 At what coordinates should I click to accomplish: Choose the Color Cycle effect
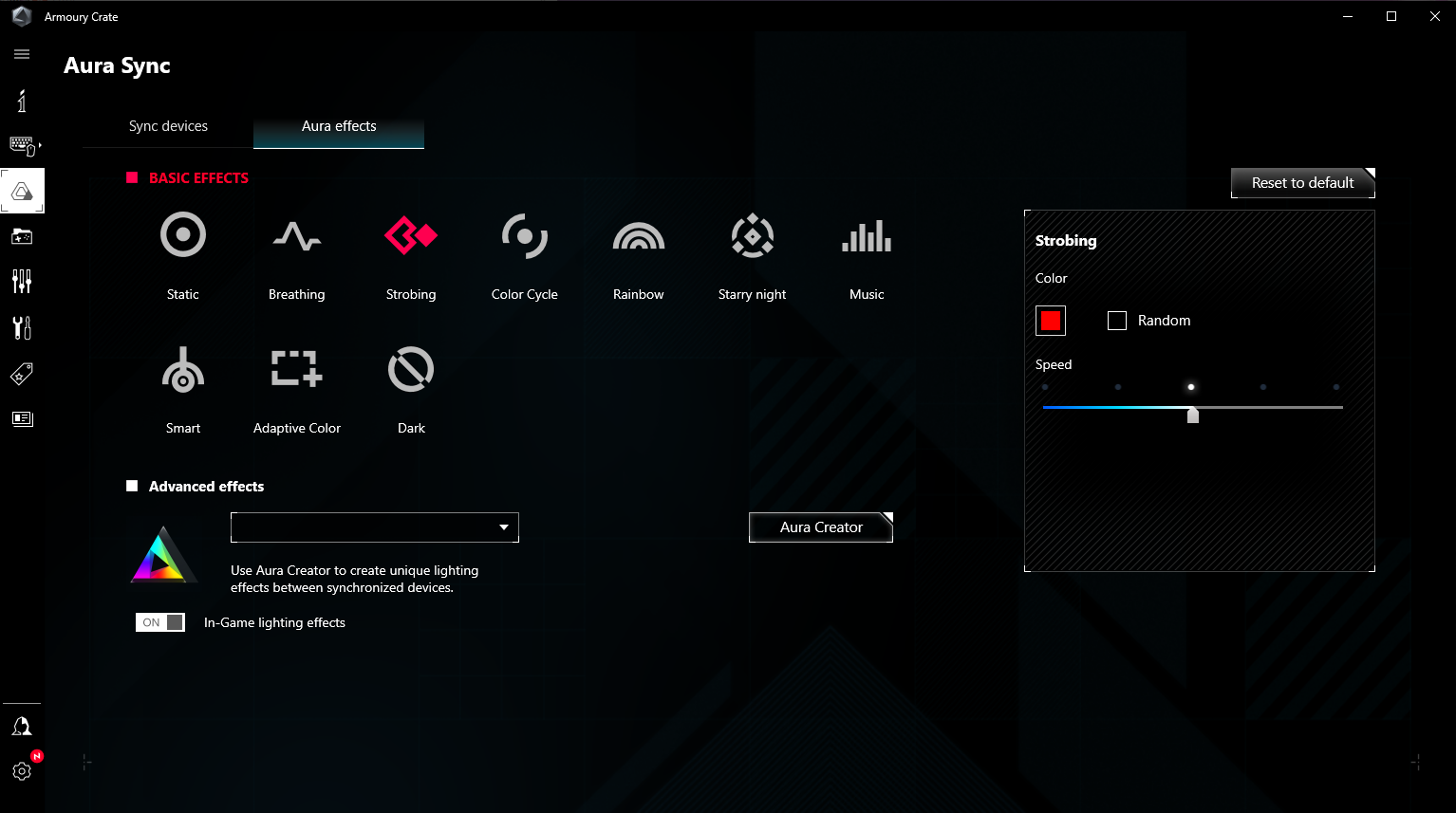click(x=524, y=256)
